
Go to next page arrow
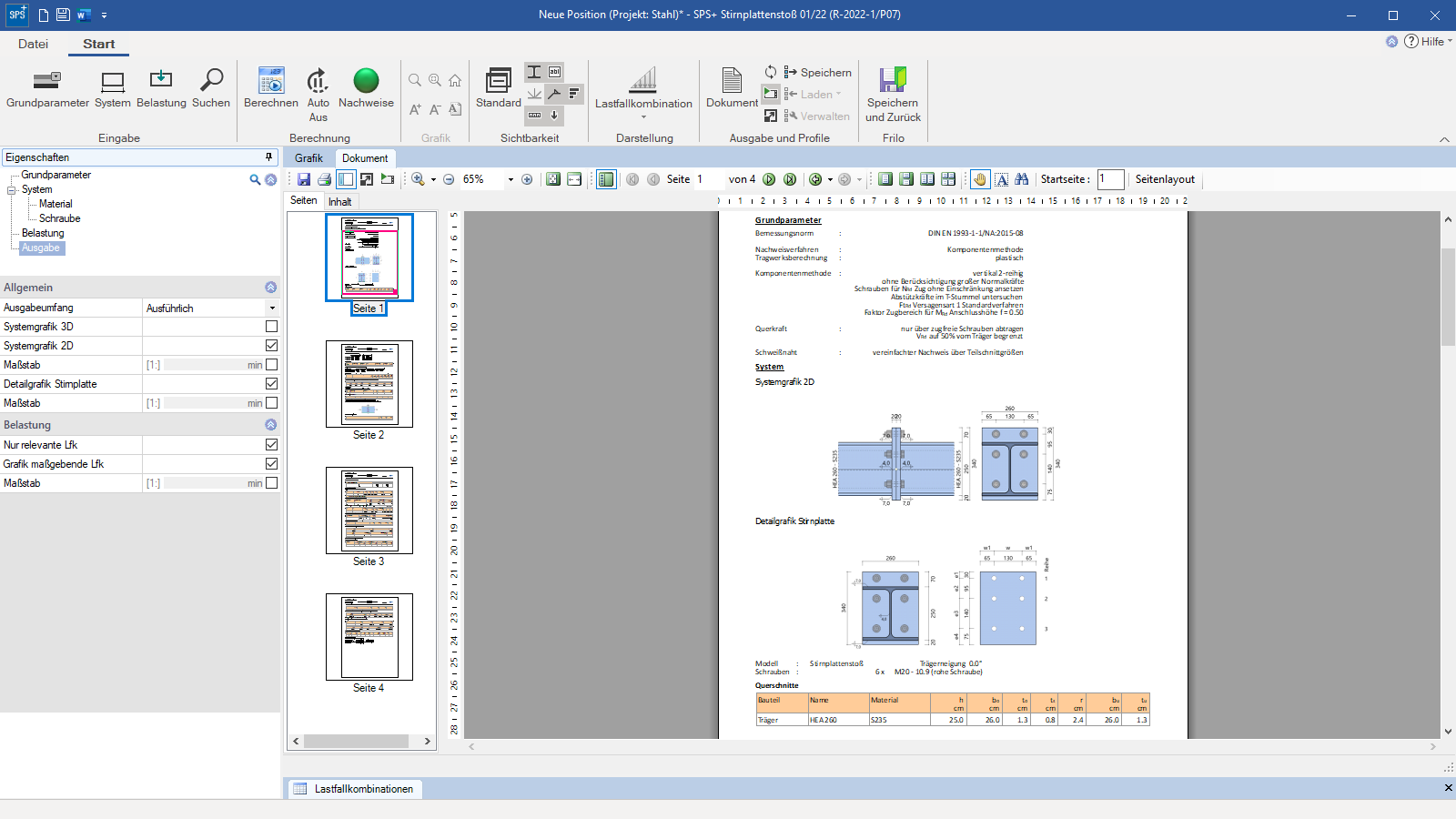pyautogui.click(x=769, y=179)
